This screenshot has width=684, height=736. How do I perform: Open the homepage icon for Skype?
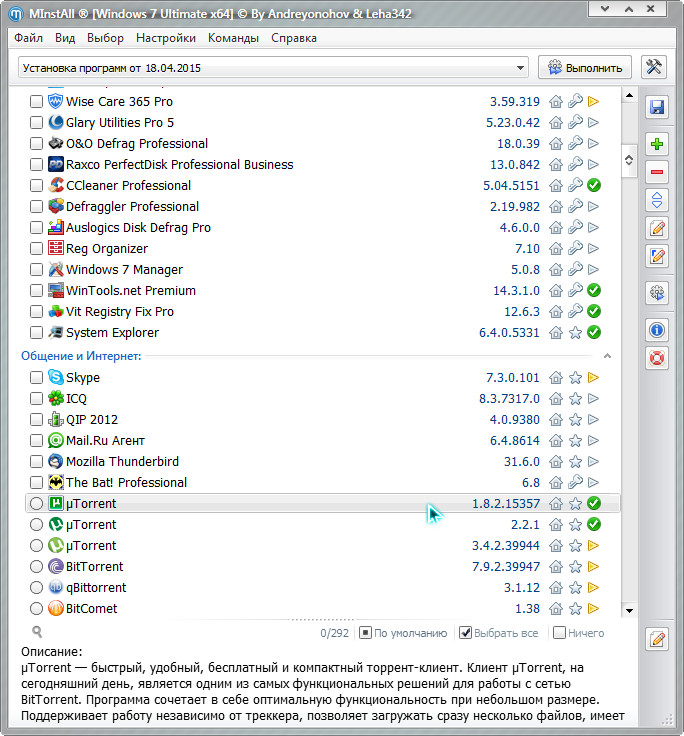click(556, 378)
